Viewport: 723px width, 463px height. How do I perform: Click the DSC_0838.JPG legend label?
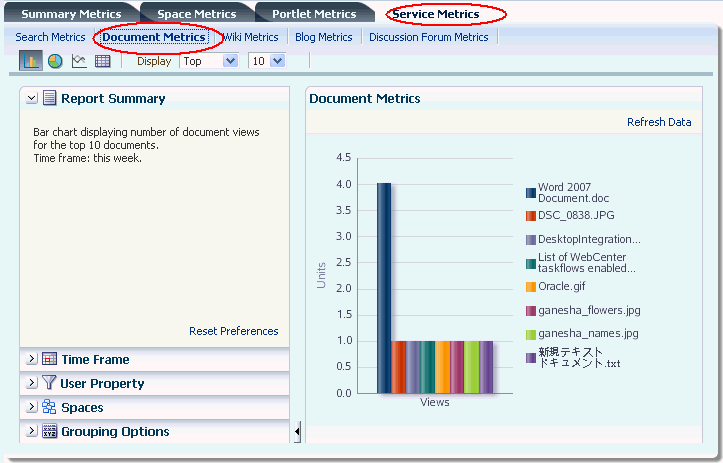click(x=576, y=215)
